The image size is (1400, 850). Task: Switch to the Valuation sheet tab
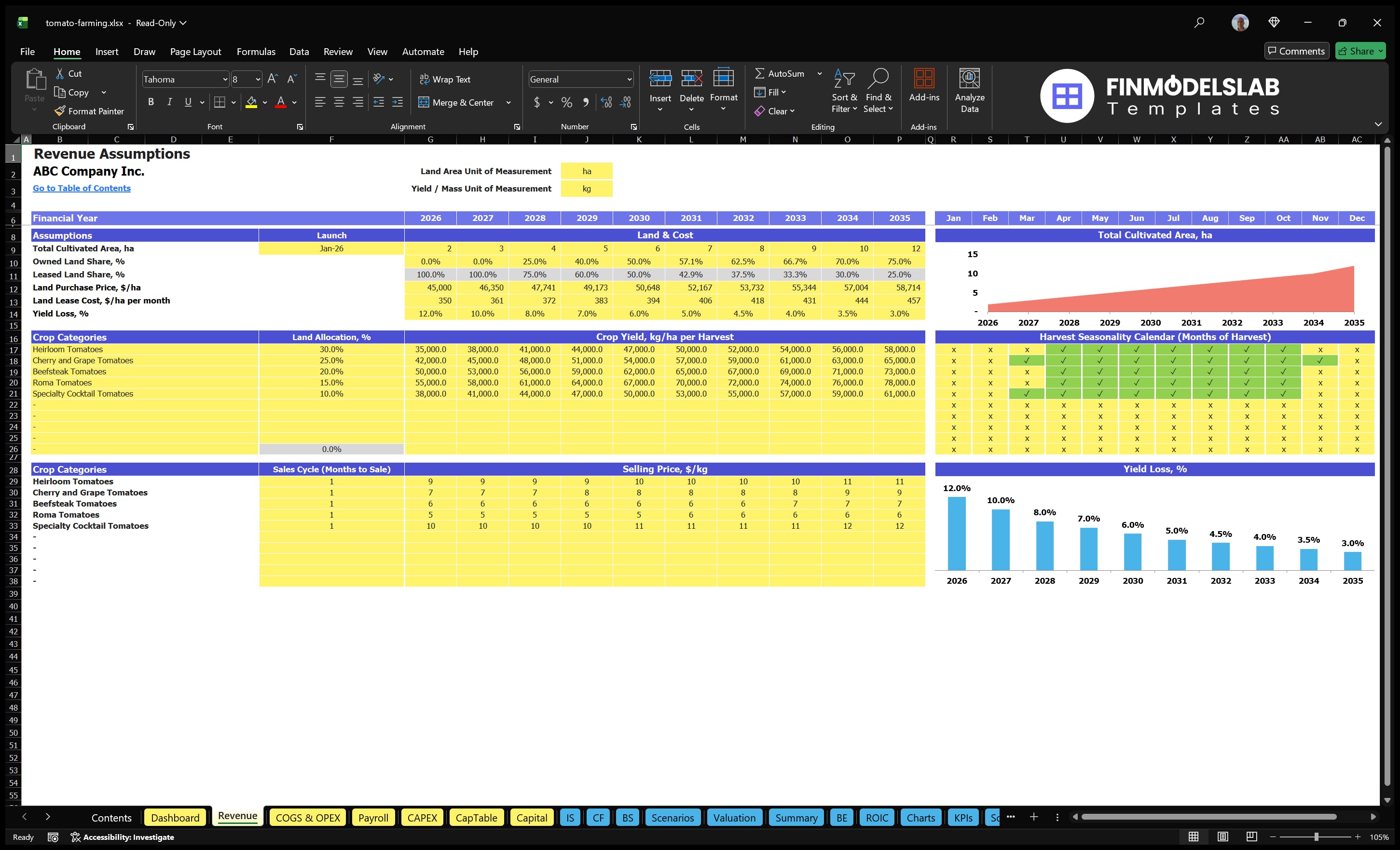click(x=734, y=817)
